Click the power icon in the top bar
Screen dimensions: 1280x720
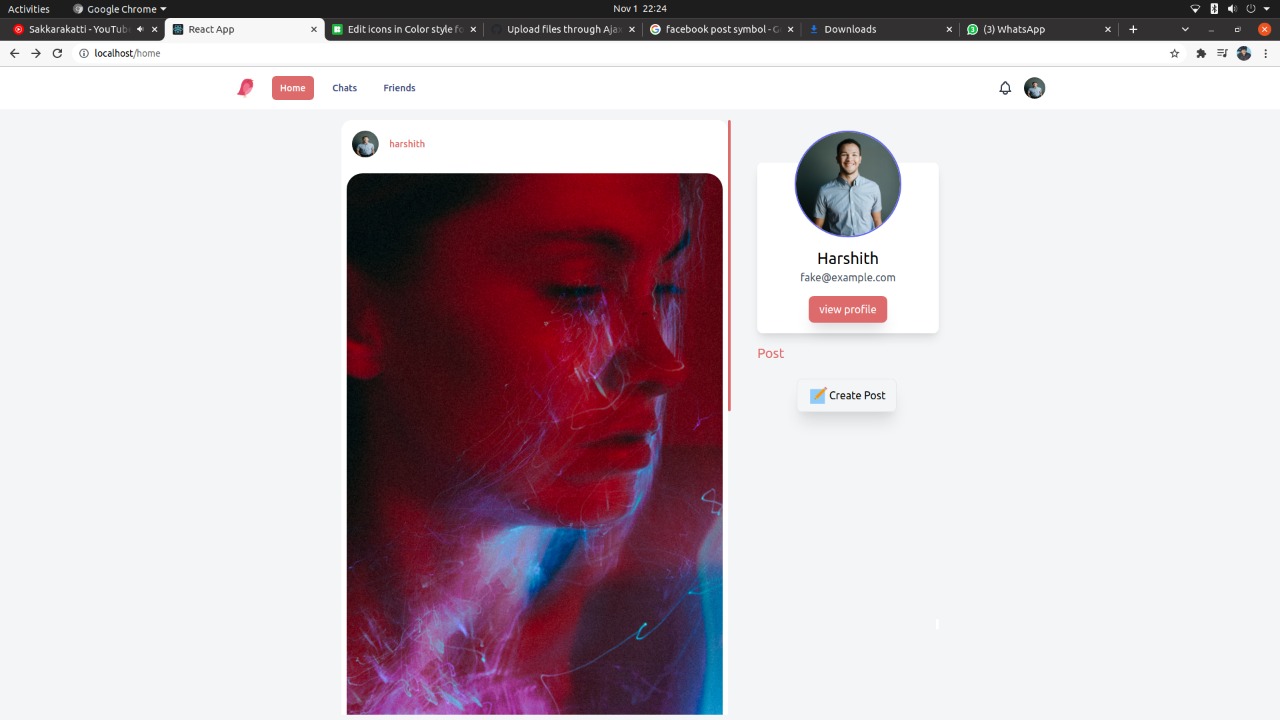[x=1250, y=9]
